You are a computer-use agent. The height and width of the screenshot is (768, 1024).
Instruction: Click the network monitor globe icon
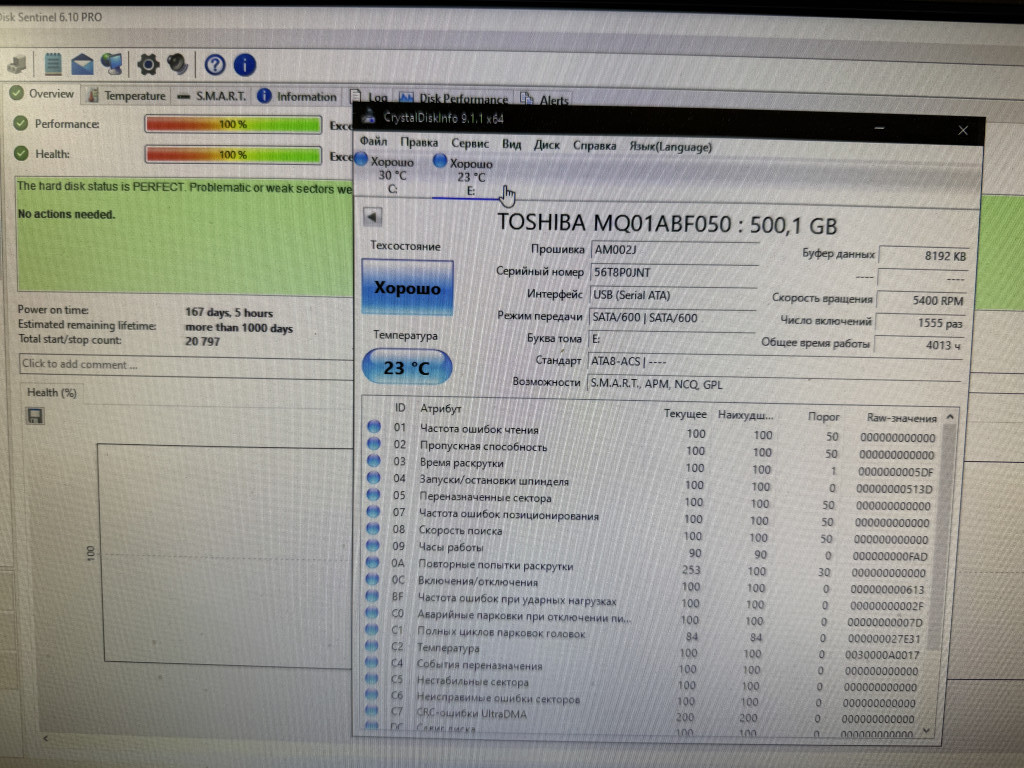click(x=112, y=65)
